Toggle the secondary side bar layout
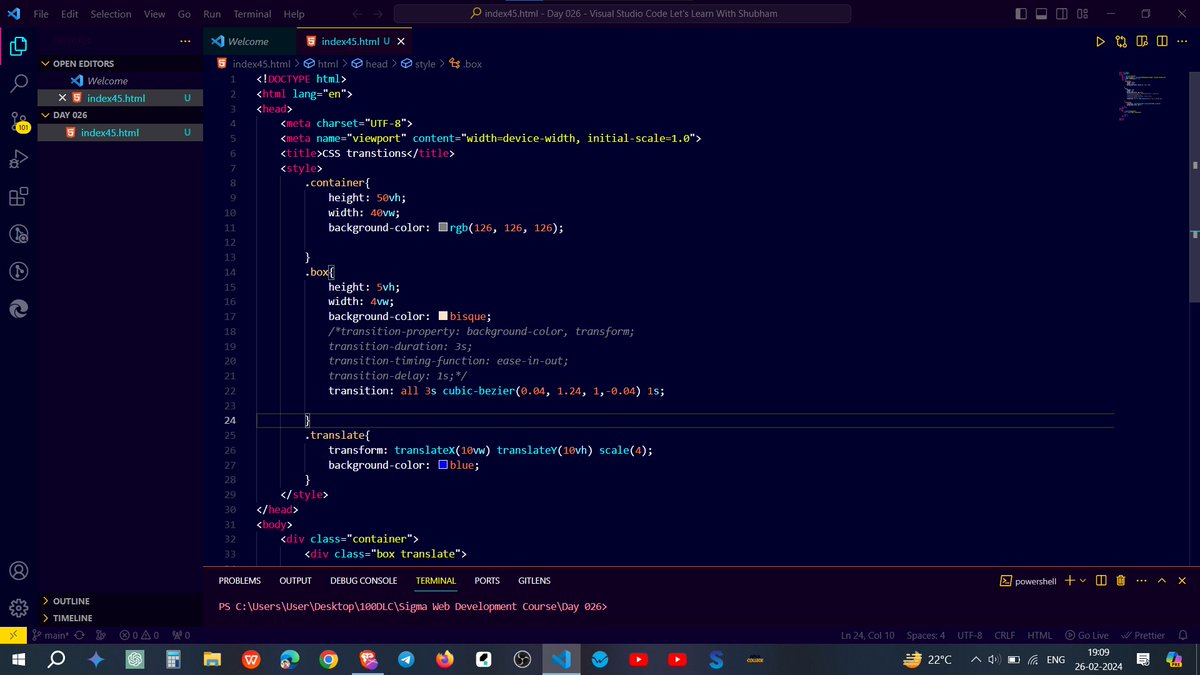Screen dimensions: 1200x675 coord(1062,14)
